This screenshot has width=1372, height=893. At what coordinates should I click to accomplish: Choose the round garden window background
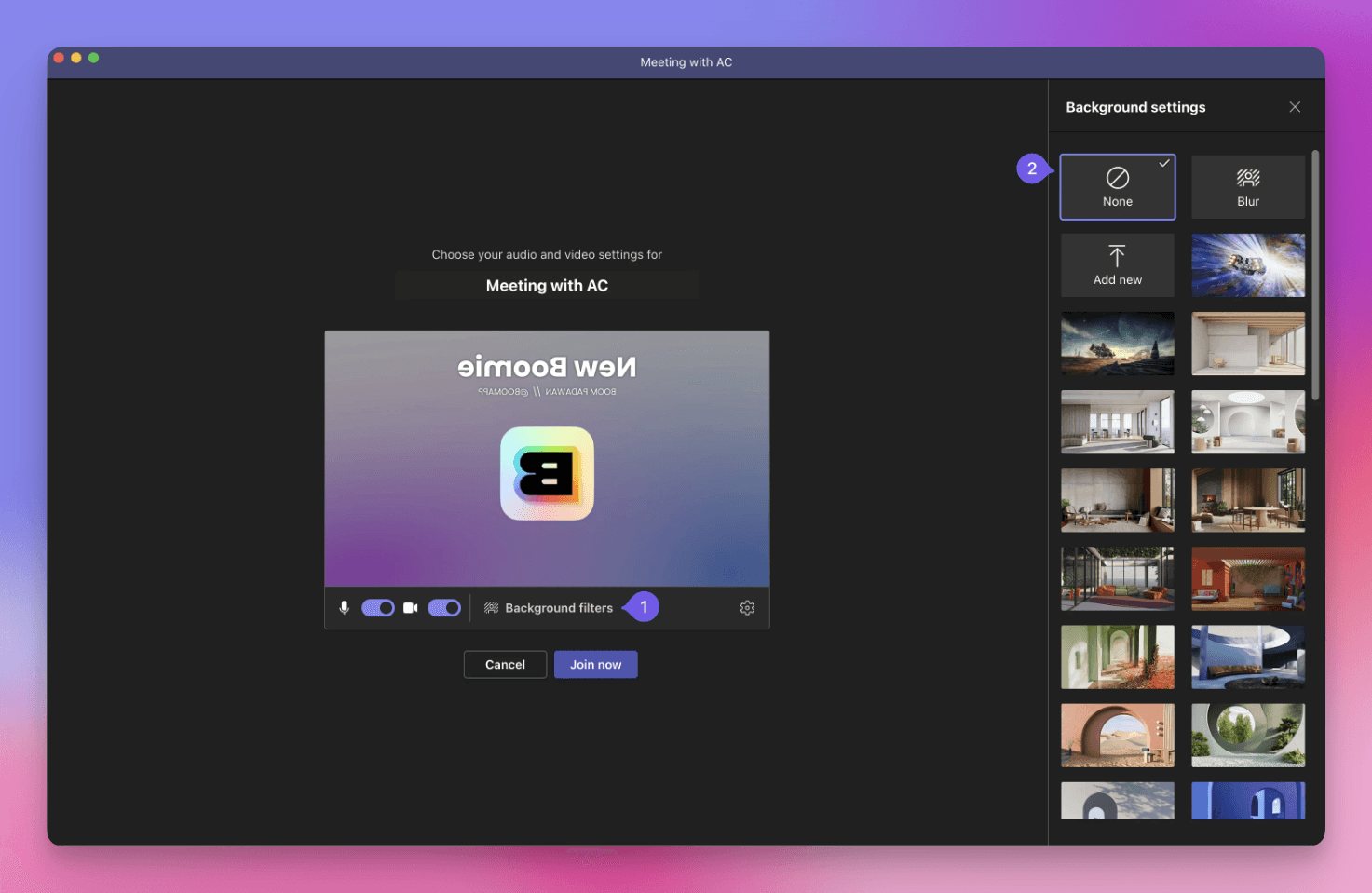pos(1248,735)
